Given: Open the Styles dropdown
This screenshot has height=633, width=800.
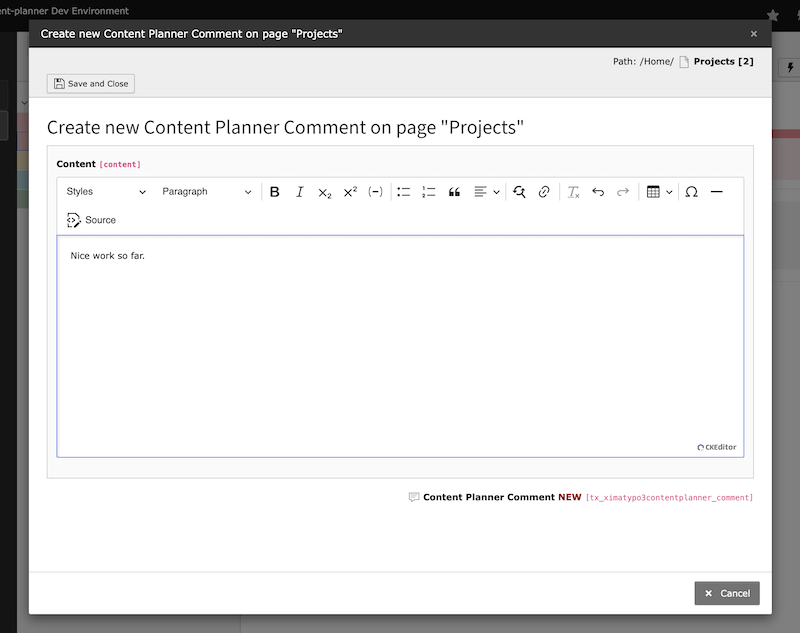Looking at the screenshot, I should pos(105,191).
